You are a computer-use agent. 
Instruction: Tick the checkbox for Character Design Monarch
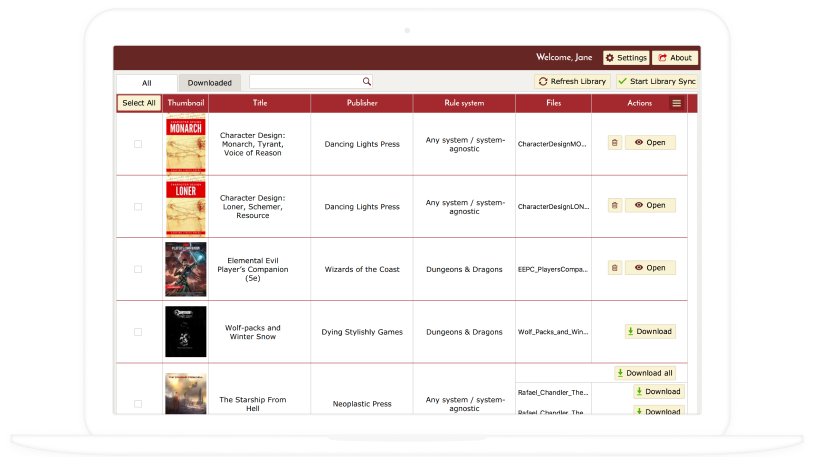pos(138,144)
